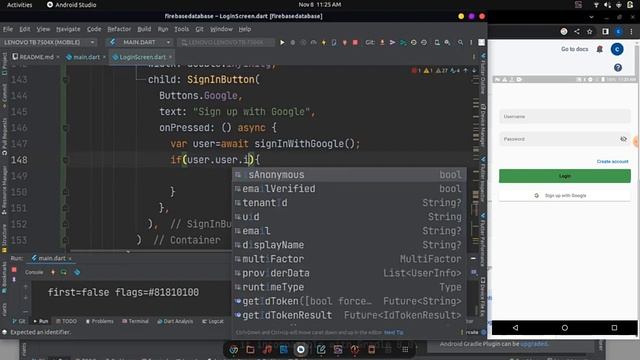The height and width of the screenshot is (360, 640).
Task: Open the Search Everywhere magnifier icon
Action: point(460,42)
